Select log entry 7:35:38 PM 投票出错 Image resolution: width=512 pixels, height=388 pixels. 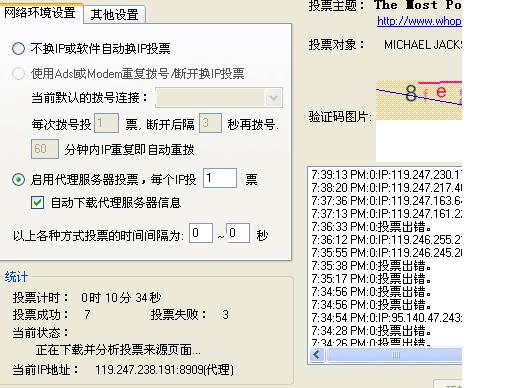click(x=371, y=266)
